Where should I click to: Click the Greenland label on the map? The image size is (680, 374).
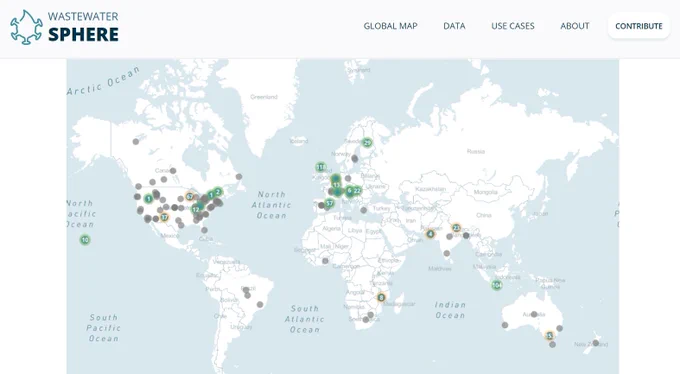pos(264,97)
